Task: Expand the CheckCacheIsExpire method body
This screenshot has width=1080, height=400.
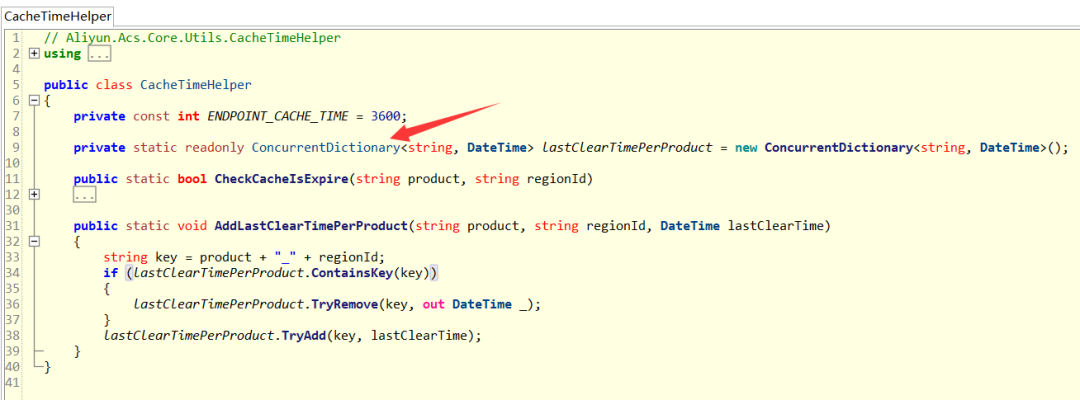Action: click(x=34, y=195)
